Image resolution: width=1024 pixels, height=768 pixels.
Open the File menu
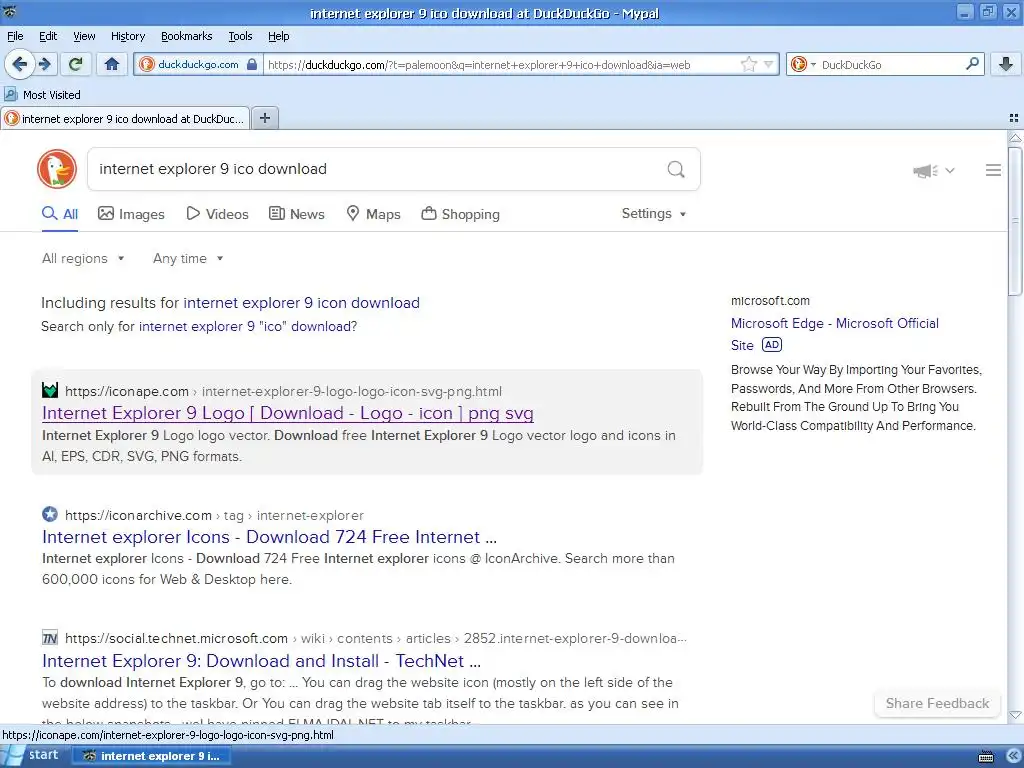15,36
